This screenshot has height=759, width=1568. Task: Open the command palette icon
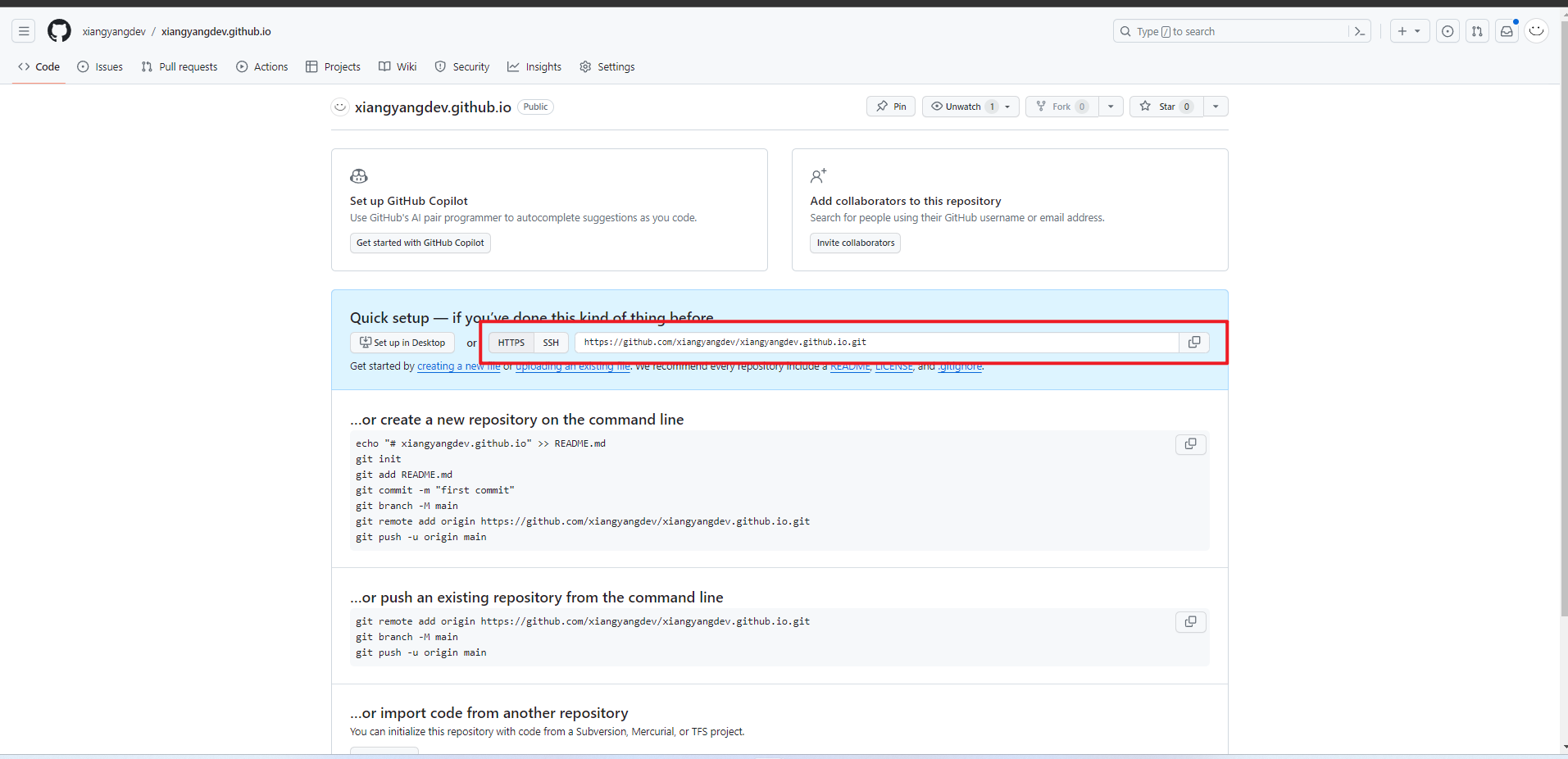(1360, 31)
